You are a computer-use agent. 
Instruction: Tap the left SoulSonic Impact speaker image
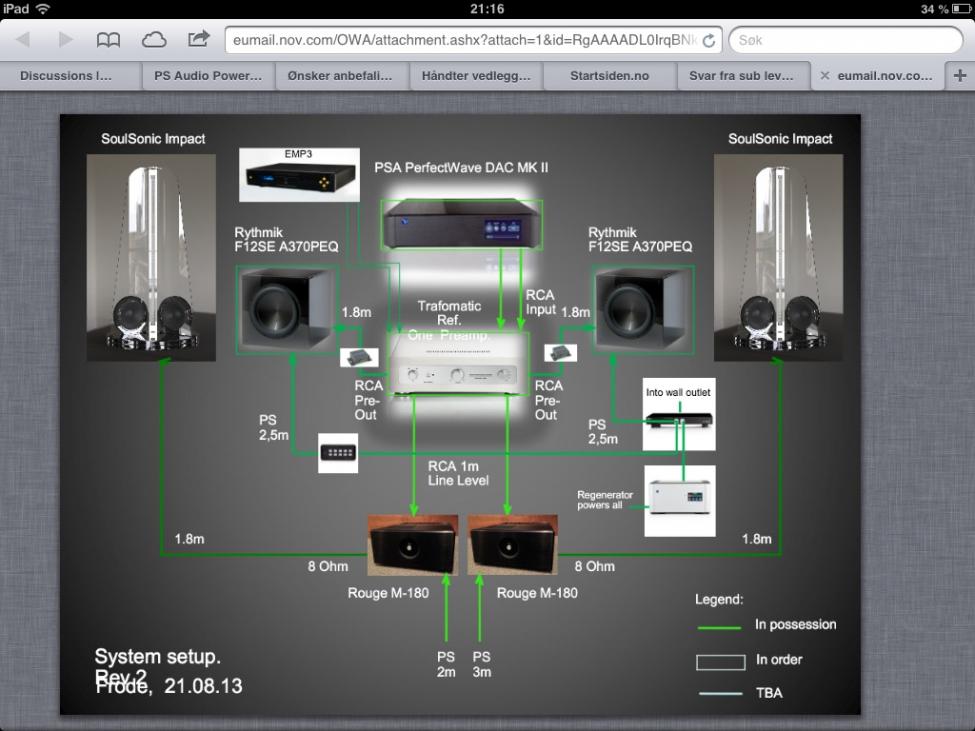151,257
